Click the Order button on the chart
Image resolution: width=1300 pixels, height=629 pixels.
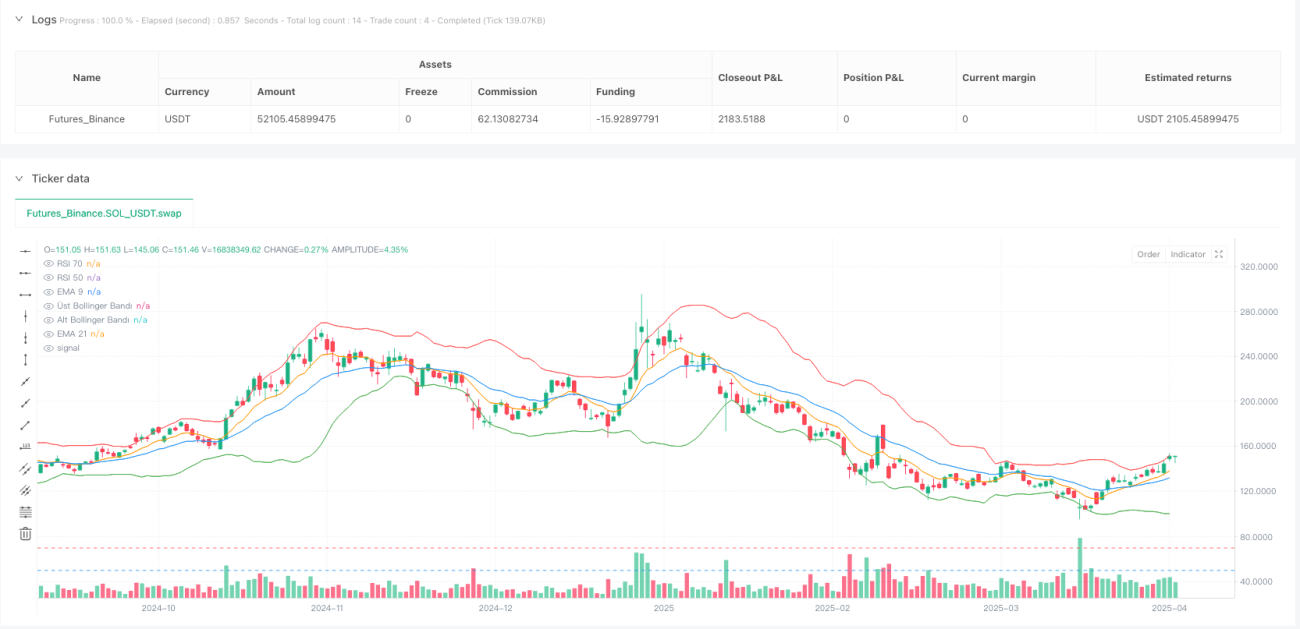pos(1148,254)
